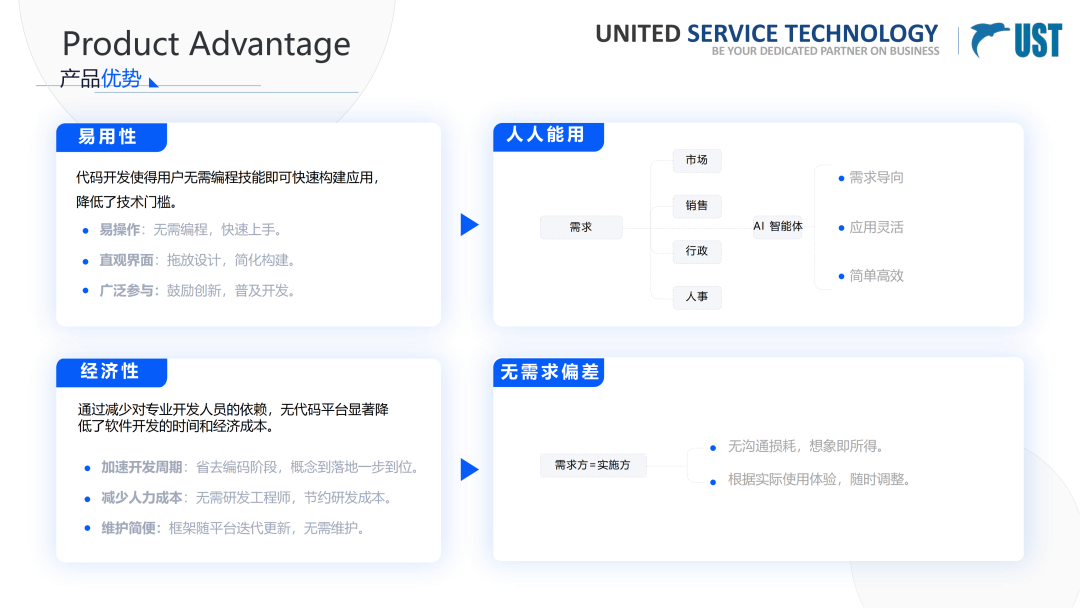Click the 人事 box
This screenshot has height=608, width=1080.
click(x=696, y=297)
